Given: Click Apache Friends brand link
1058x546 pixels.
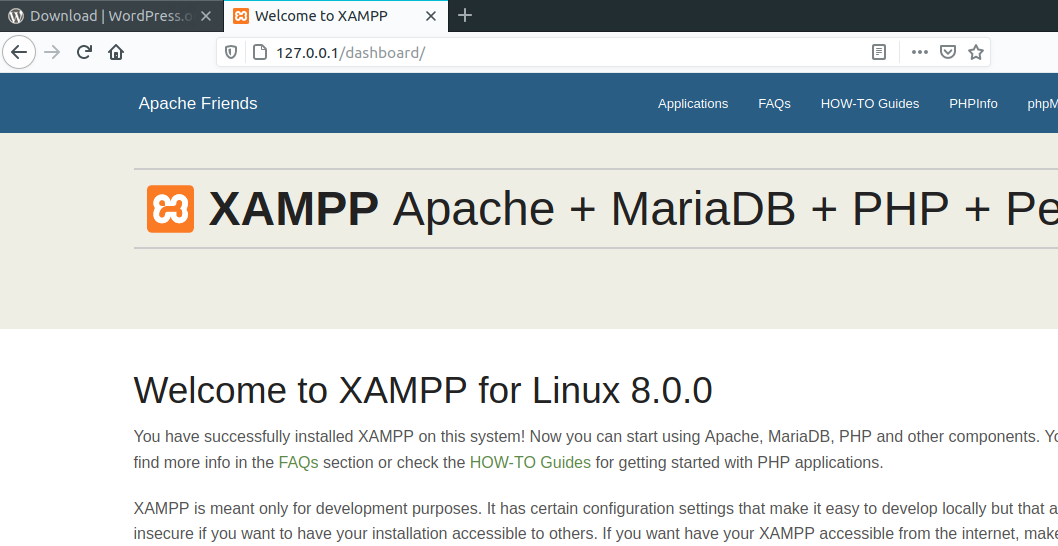Looking at the screenshot, I should coord(198,103).
